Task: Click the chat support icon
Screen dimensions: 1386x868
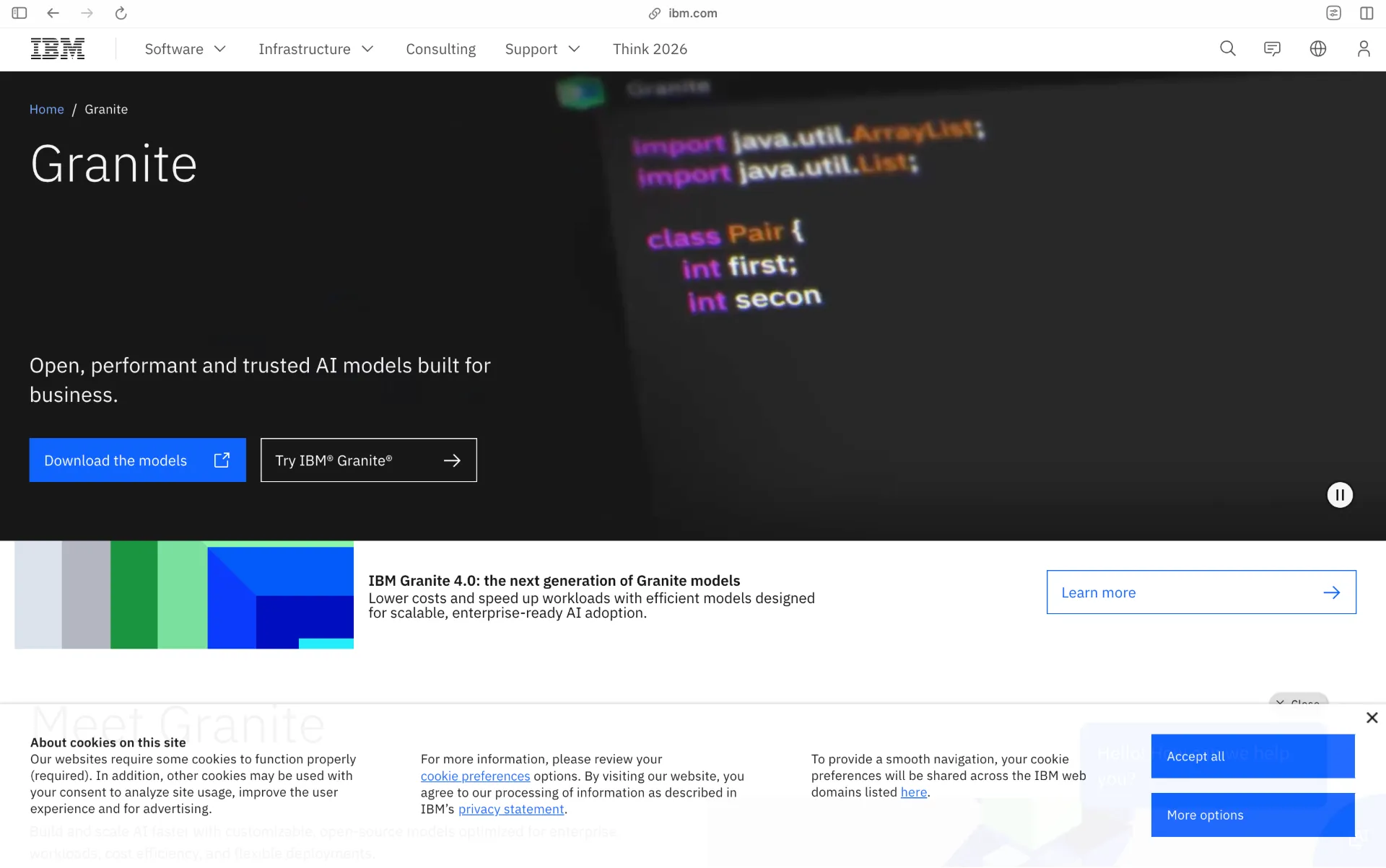Action: click(x=1272, y=48)
